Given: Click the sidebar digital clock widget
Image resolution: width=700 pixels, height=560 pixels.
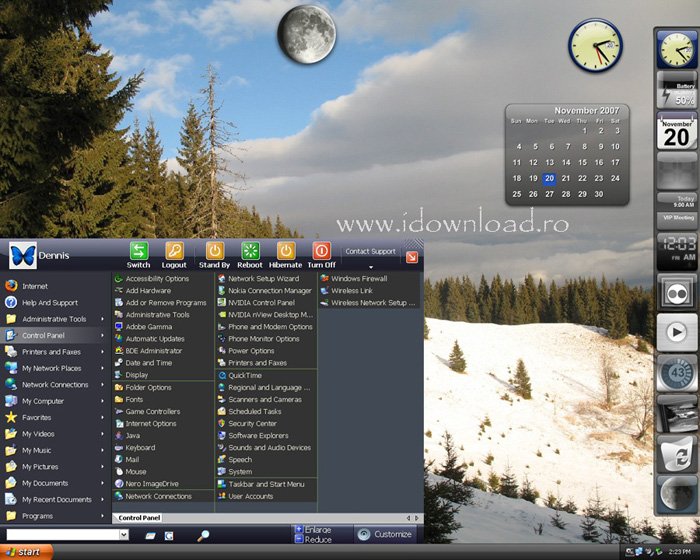Looking at the screenshot, I should pyautogui.click(x=677, y=251).
